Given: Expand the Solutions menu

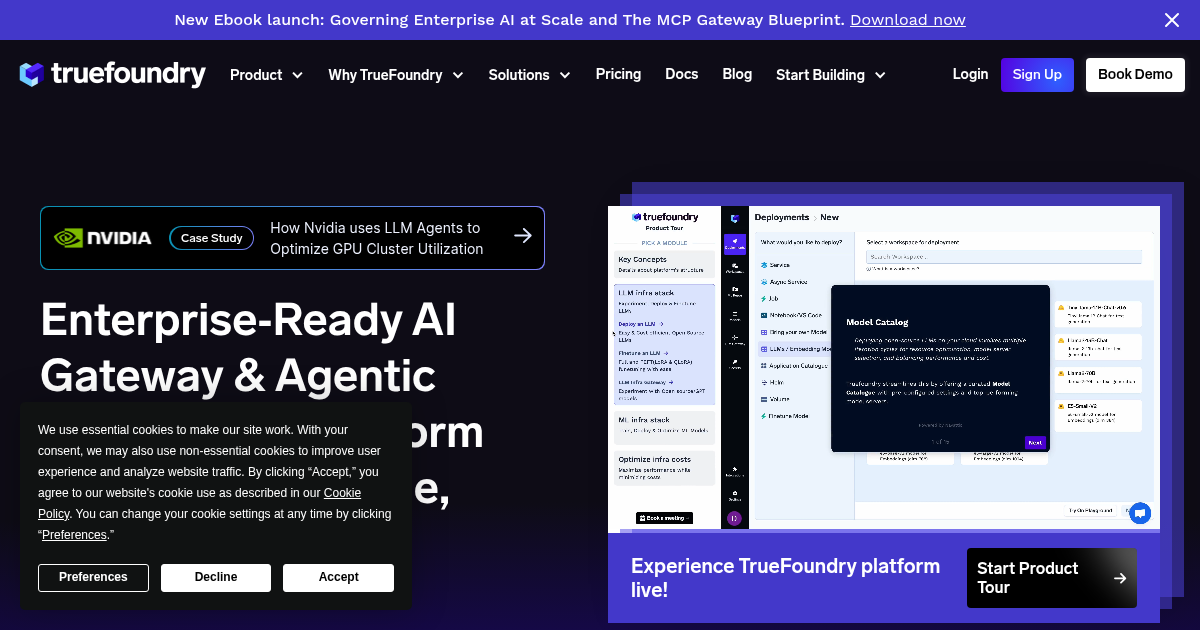Looking at the screenshot, I should pos(529,75).
